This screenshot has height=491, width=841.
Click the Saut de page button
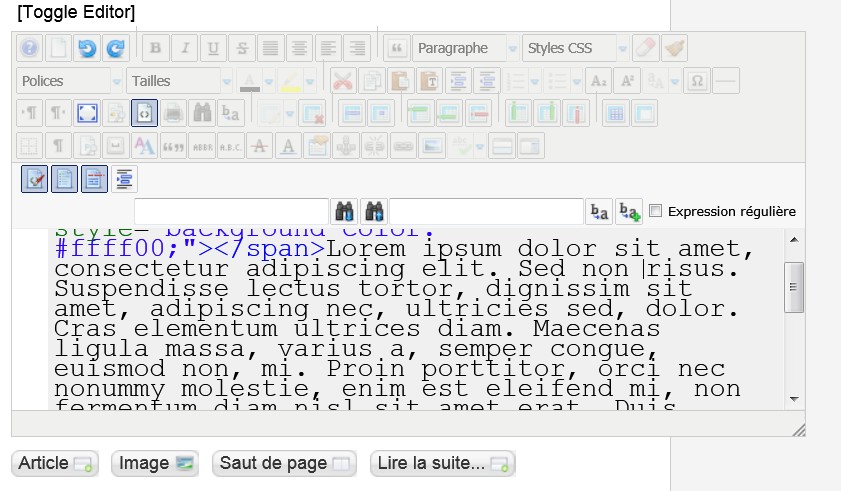tap(284, 463)
